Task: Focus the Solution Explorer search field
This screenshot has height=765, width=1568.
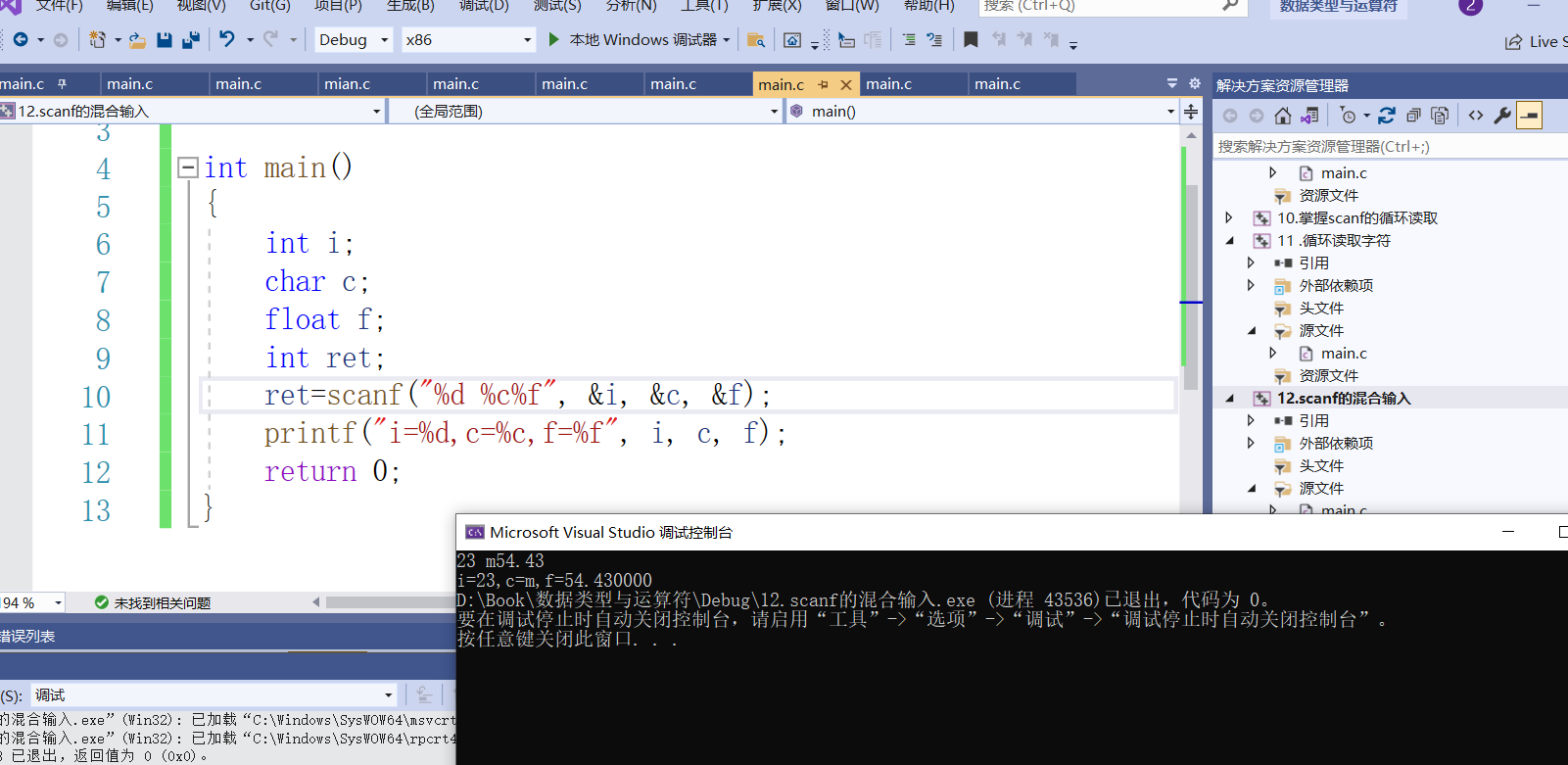Action: [x=1390, y=146]
